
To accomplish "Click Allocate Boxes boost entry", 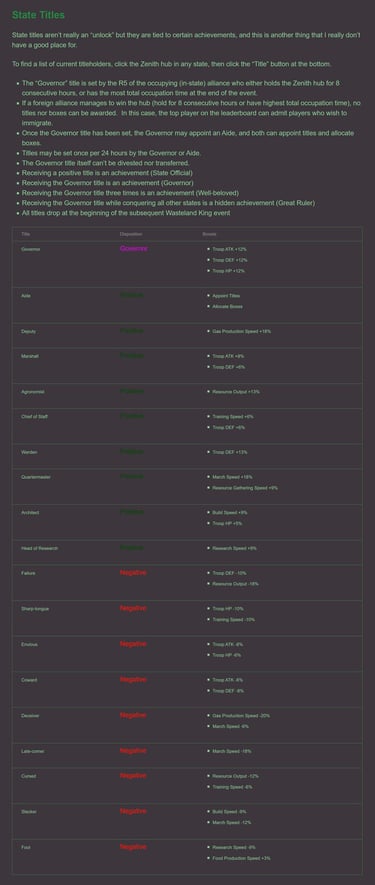I will click(x=227, y=306).
